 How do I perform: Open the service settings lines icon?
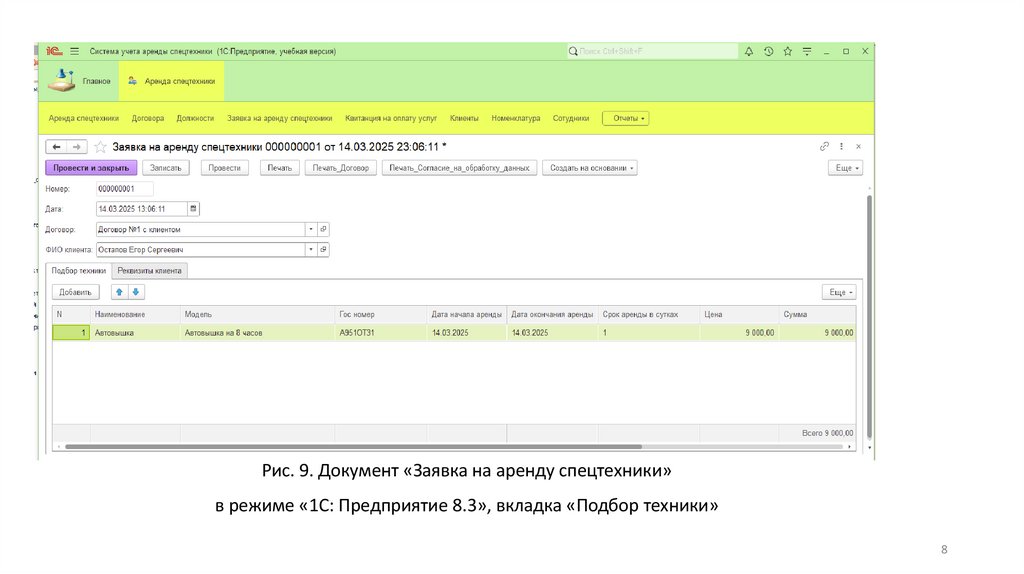click(x=807, y=51)
